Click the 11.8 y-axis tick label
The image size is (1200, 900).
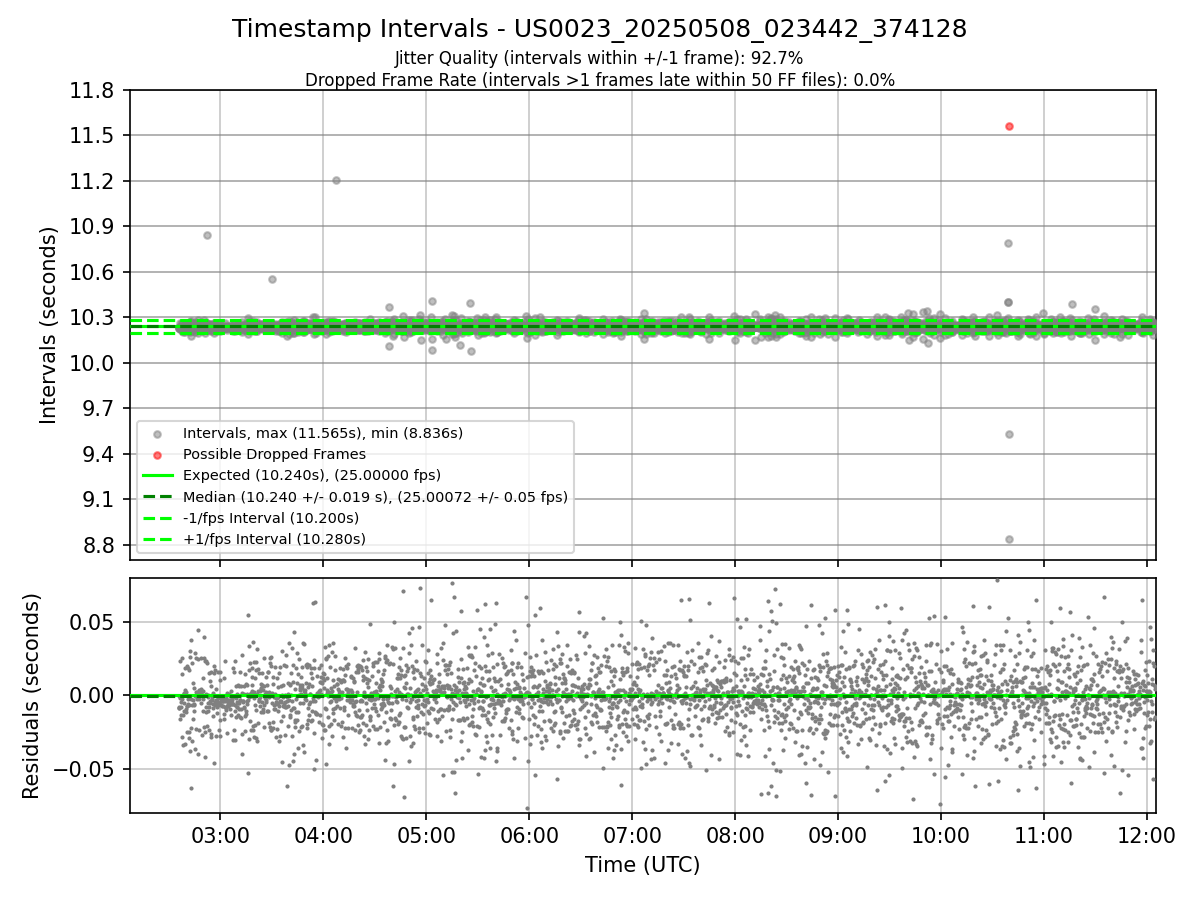pos(90,91)
